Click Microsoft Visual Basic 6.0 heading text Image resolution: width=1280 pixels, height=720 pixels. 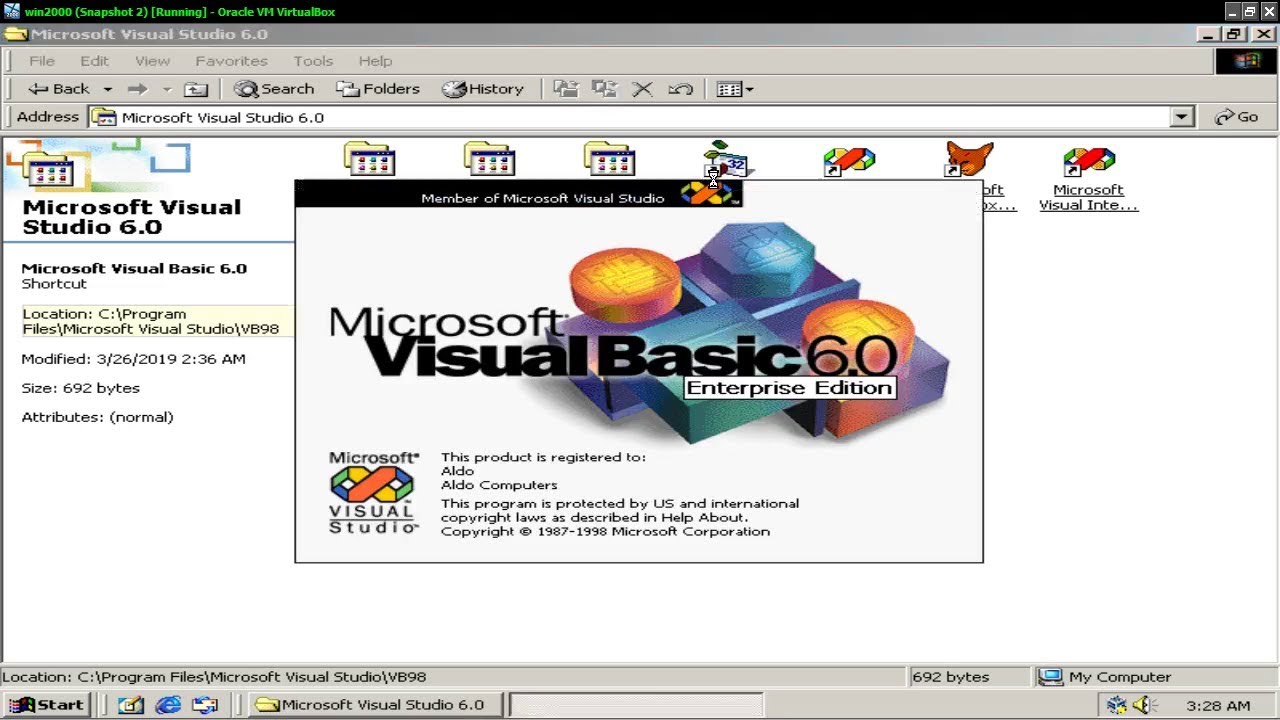point(134,268)
